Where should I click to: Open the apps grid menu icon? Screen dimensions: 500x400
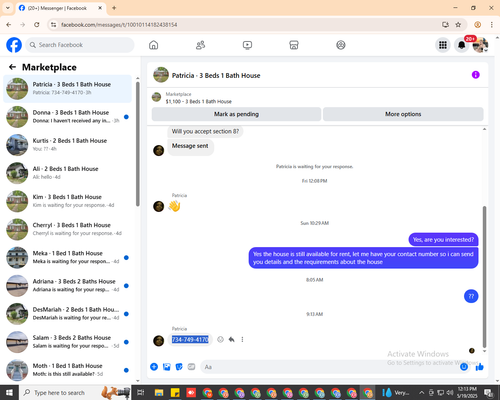[443, 45]
